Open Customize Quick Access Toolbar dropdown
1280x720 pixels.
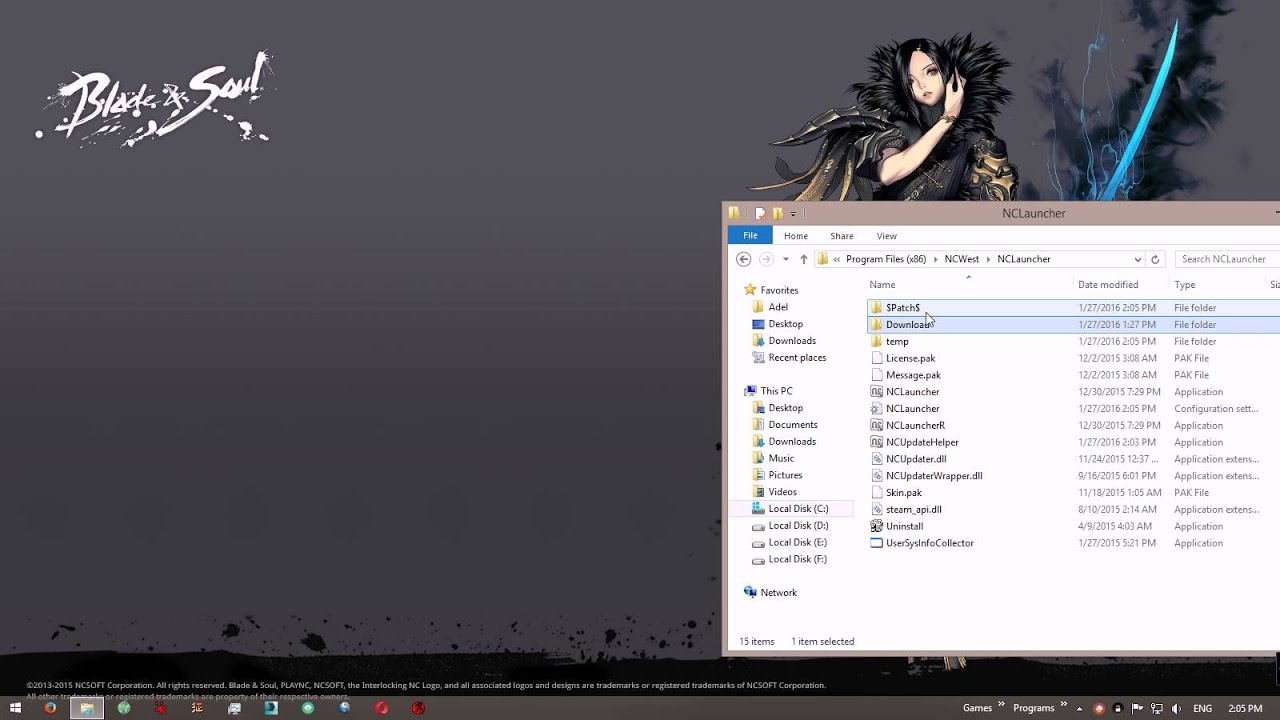tap(793, 214)
